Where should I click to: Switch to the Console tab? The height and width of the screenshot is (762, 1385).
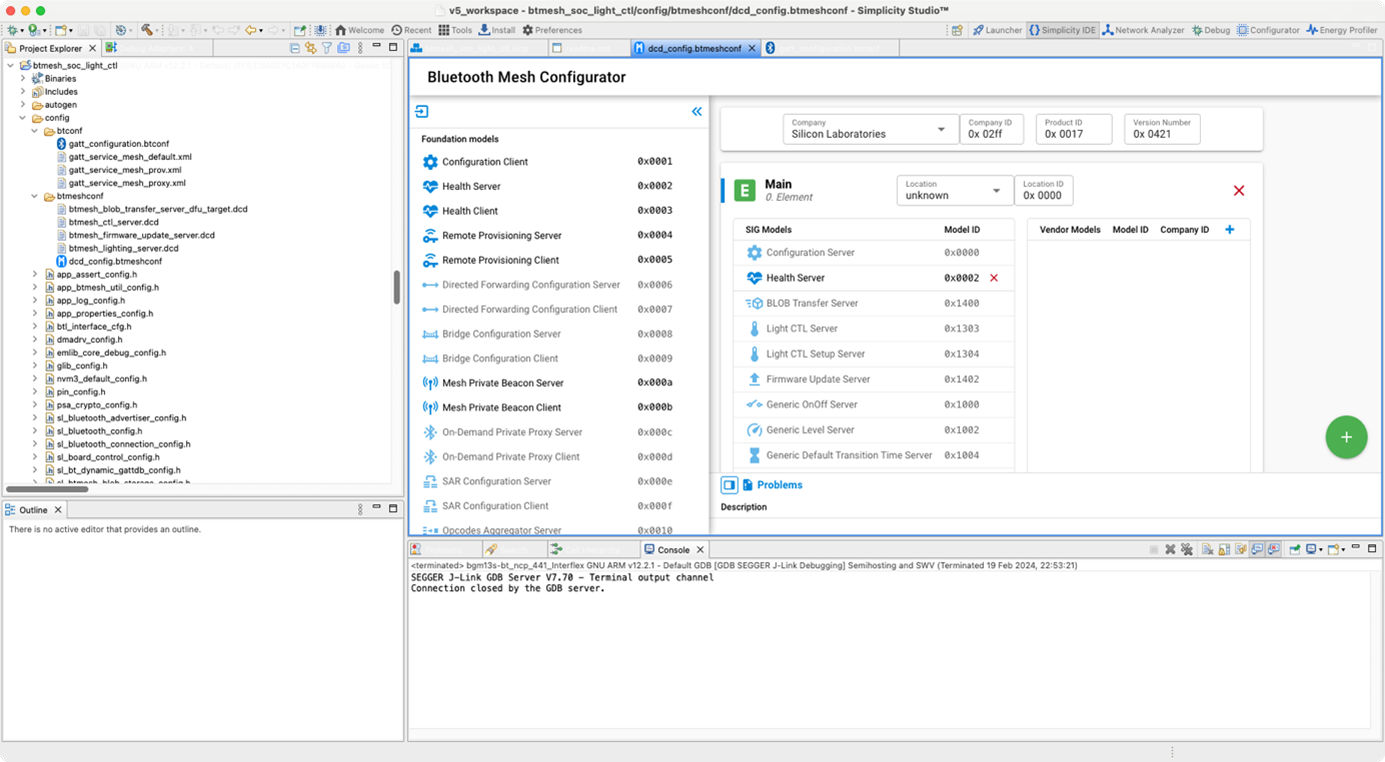tap(672, 549)
